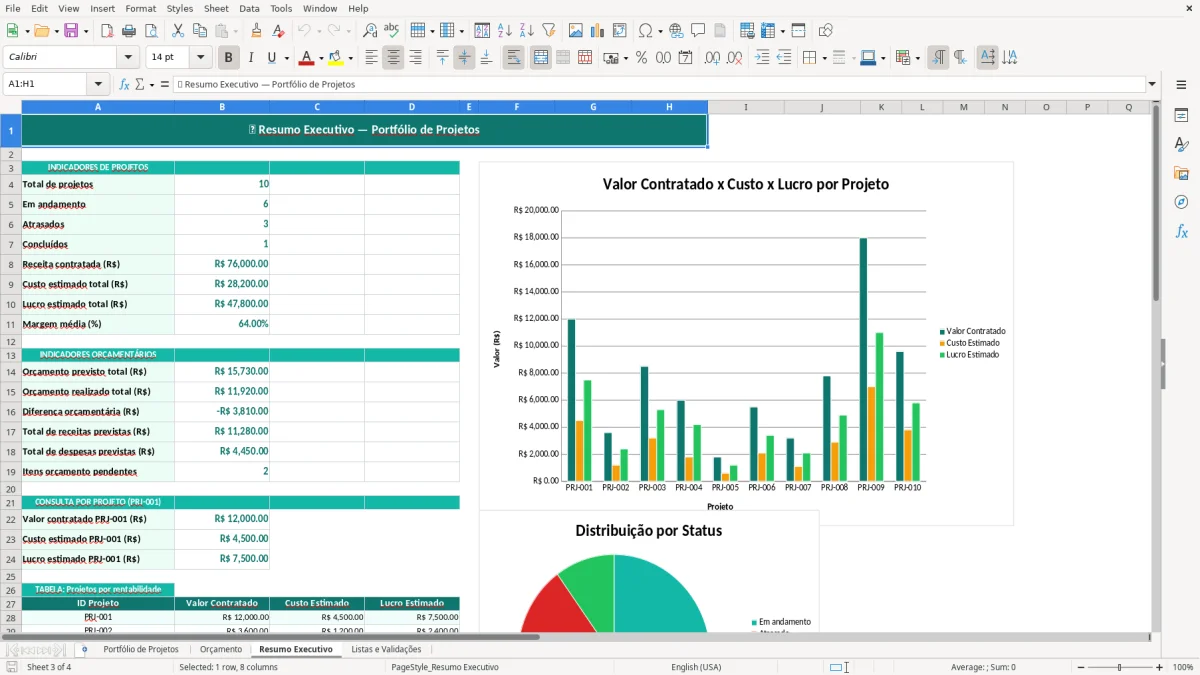Viewport: 1200px width, 675px height.
Task: Click the Format as Percent icon
Action: pyautogui.click(x=641, y=58)
